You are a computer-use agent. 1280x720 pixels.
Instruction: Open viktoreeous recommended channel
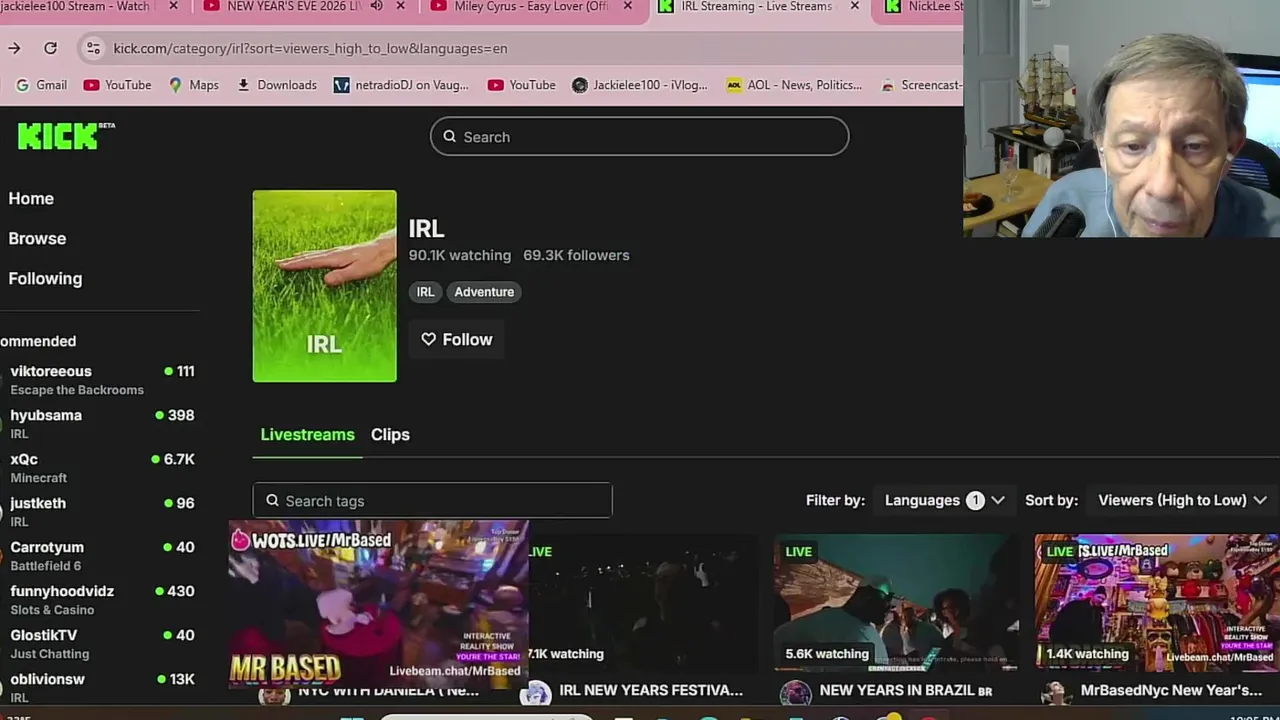point(100,380)
